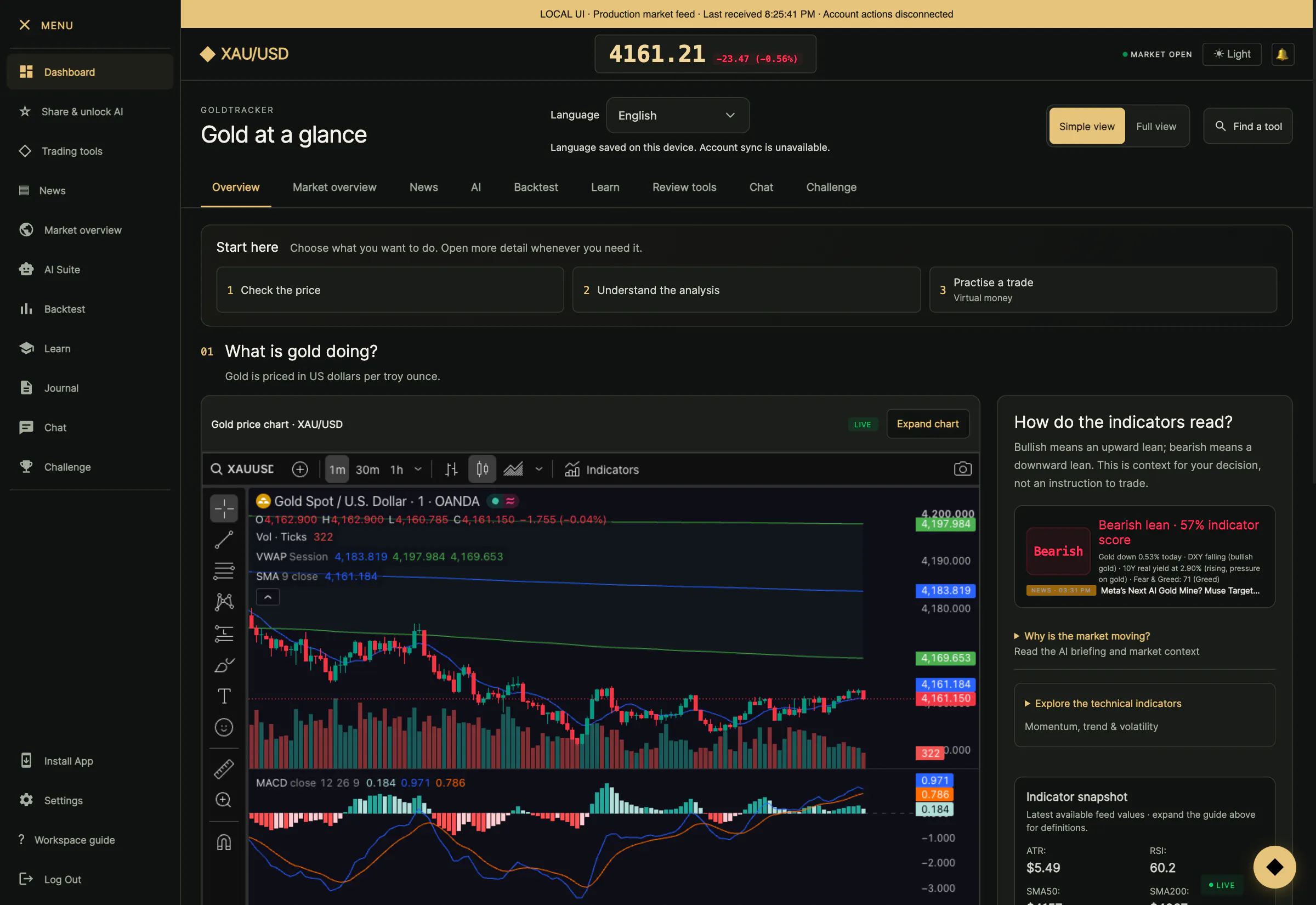Viewport: 1316px width, 905px height.
Task: Open the Learn tab
Action: (x=605, y=187)
